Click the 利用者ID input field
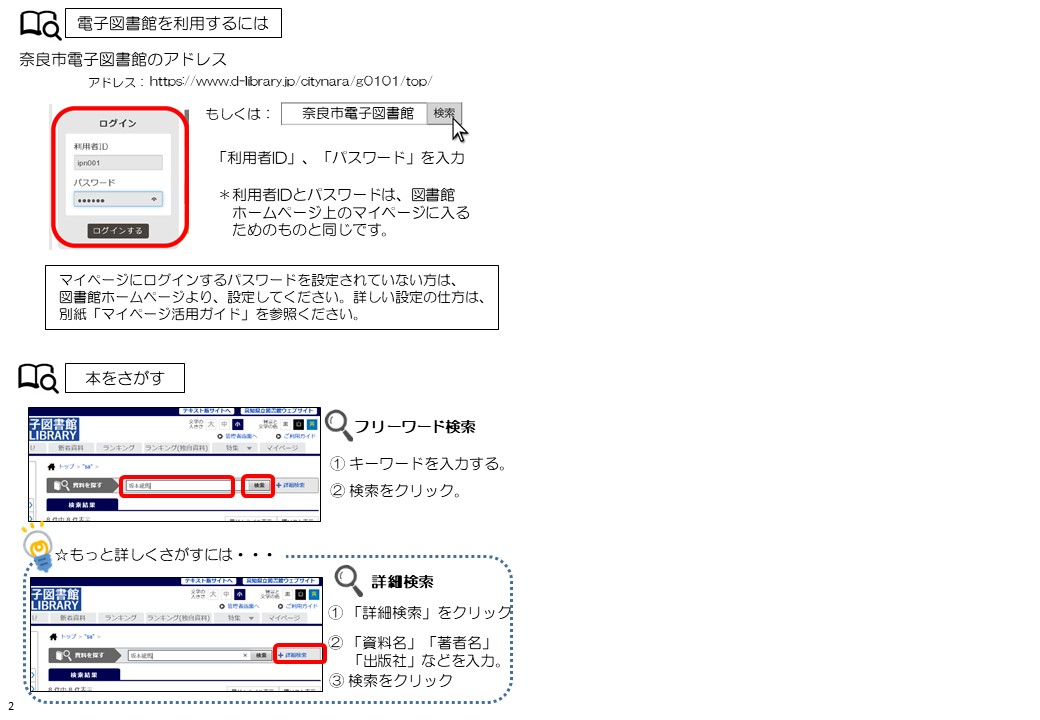This screenshot has height=720, width=1040. point(118,162)
